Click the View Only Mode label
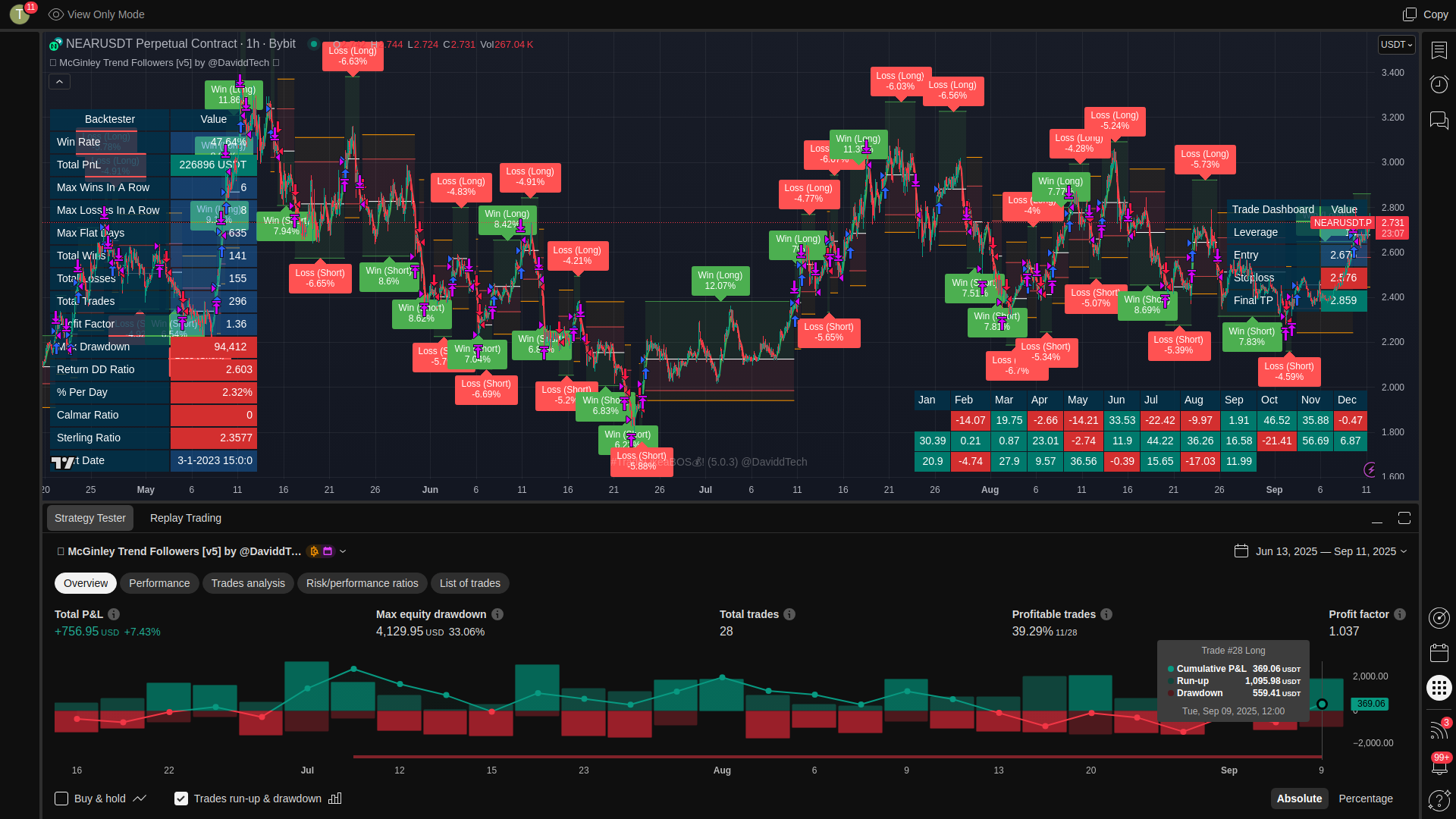The width and height of the screenshot is (1456, 819). coord(106,14)
